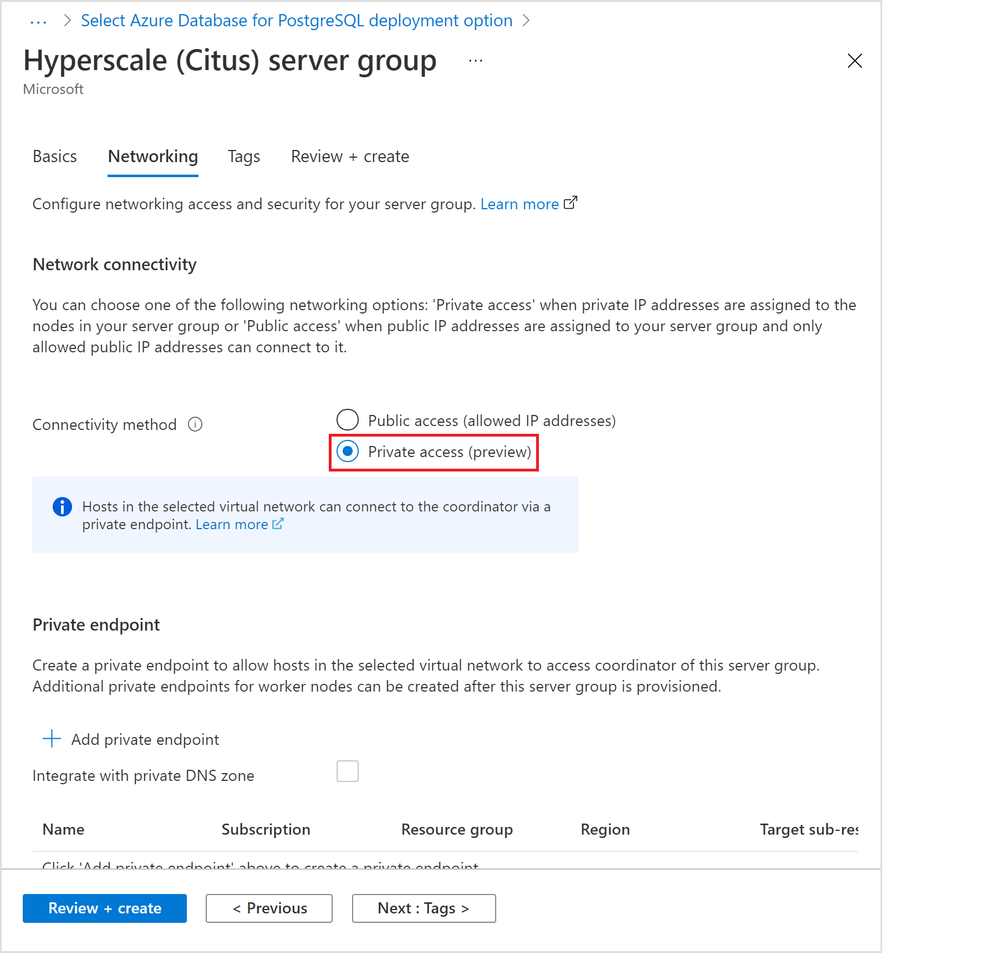The height and width of the screenshot is (953, 998).
Task: Switch to the Basics tab
Action: pyautogui.click(x=55, y=157)
